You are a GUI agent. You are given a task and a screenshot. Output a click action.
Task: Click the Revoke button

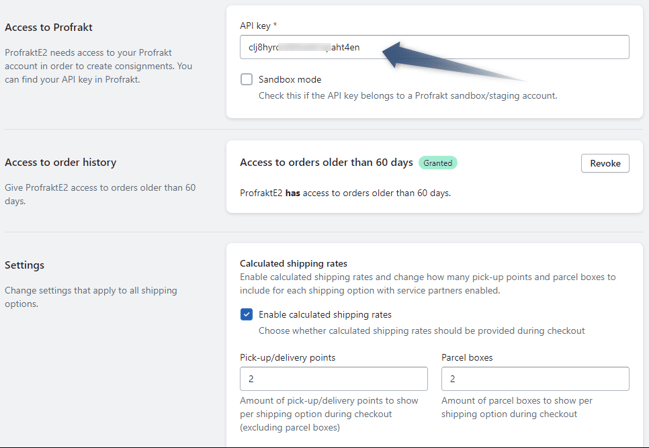[x=605, y=164]
